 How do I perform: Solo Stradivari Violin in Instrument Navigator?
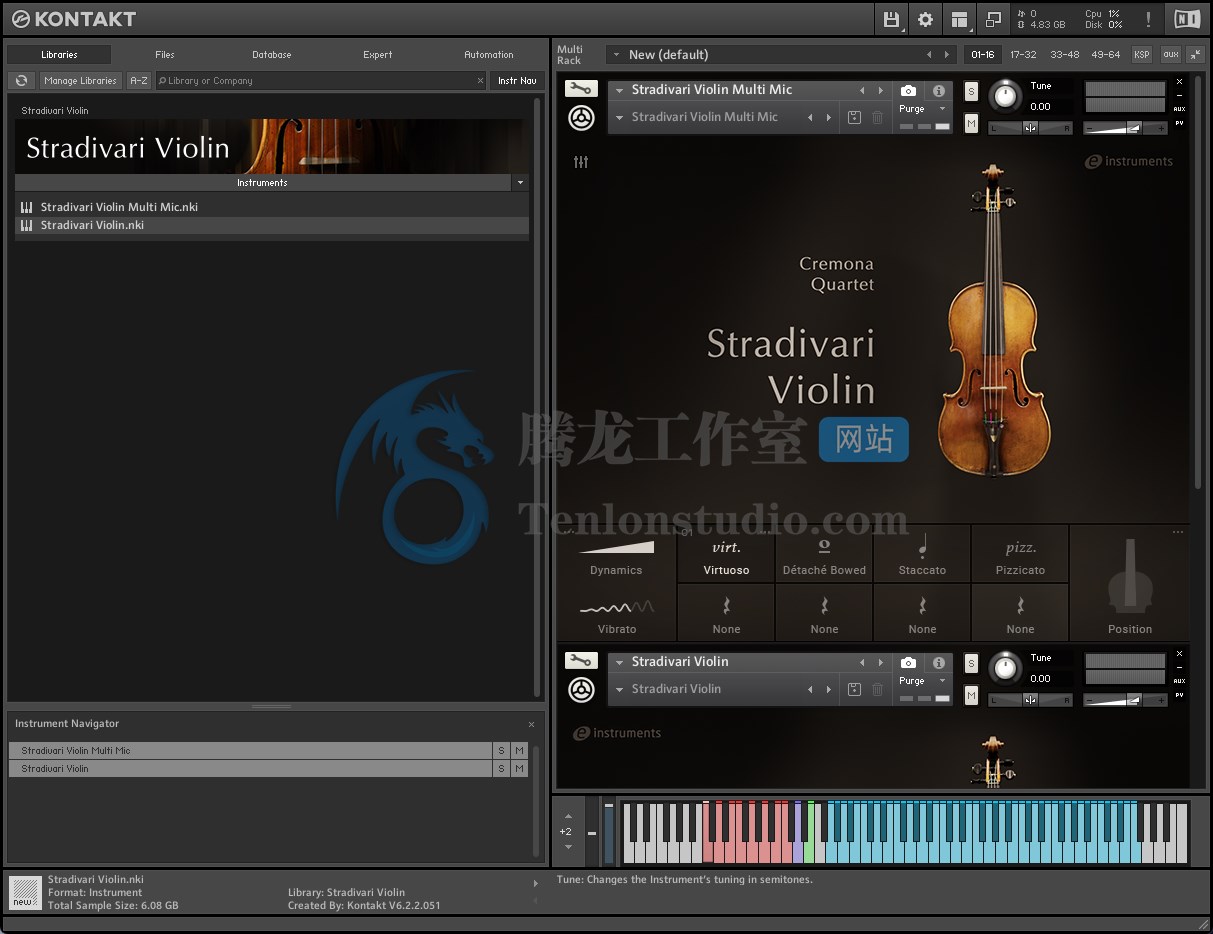501,768
